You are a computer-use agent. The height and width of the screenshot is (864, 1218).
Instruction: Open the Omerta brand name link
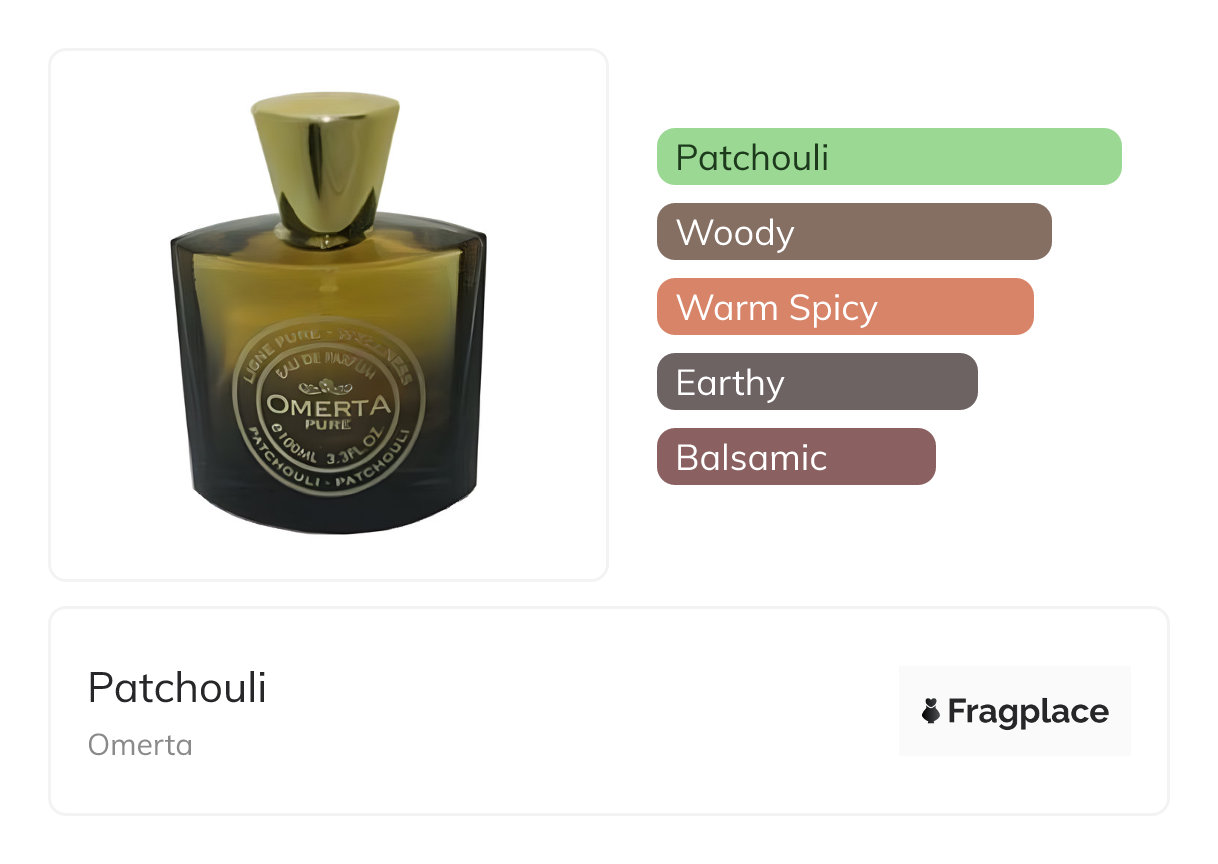coord(140,745)
